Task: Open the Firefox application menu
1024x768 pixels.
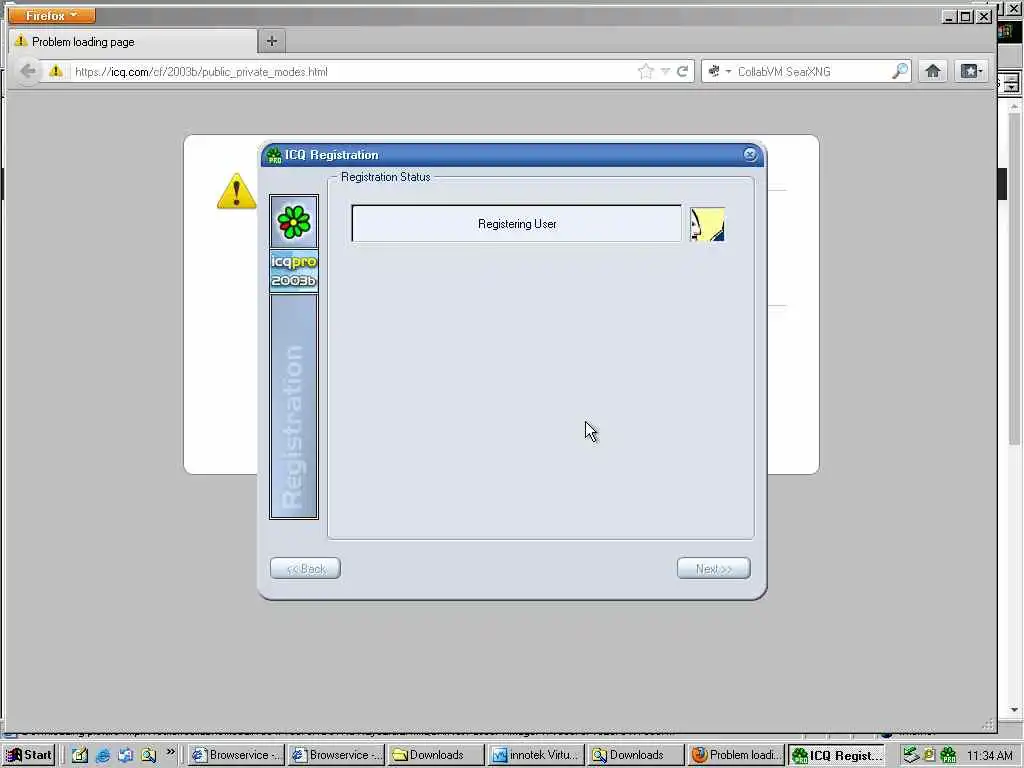Action: [x=52, y=15]
